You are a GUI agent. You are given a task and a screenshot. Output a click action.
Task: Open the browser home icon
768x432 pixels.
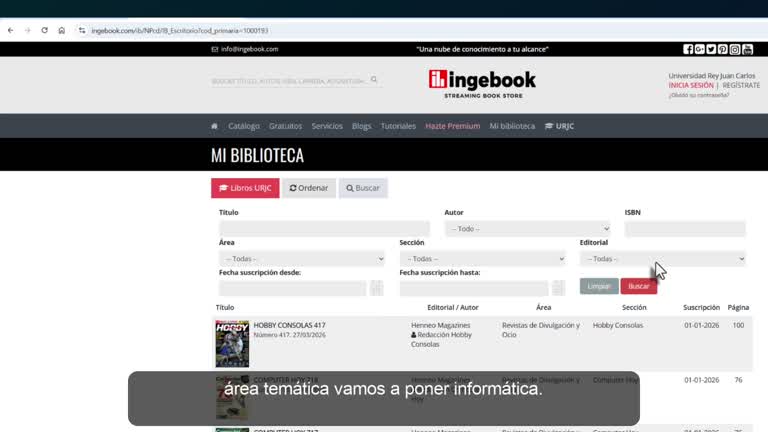pyautogui.click(x=62, y=30)
